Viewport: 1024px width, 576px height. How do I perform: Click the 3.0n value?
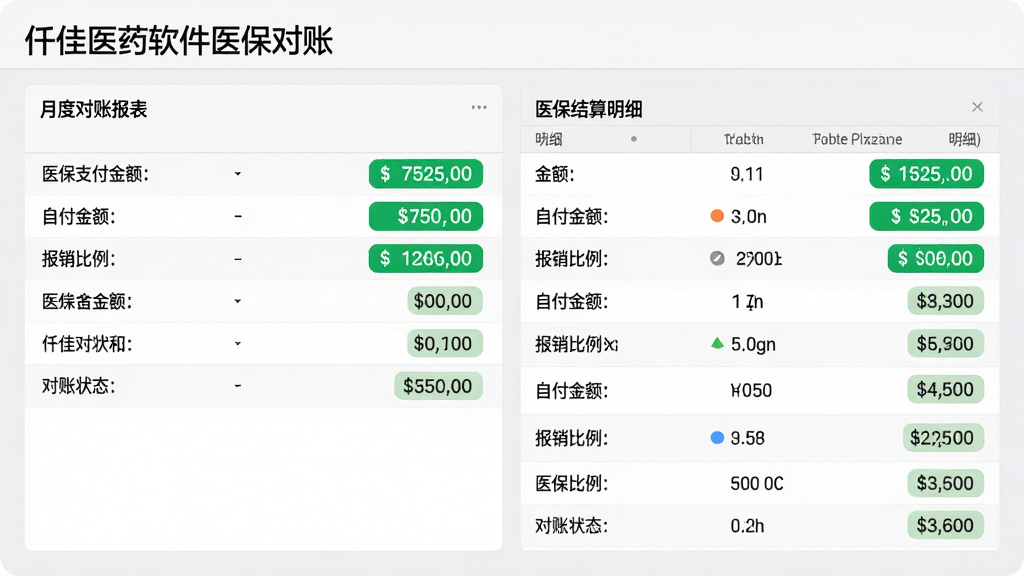click(748, 217)
